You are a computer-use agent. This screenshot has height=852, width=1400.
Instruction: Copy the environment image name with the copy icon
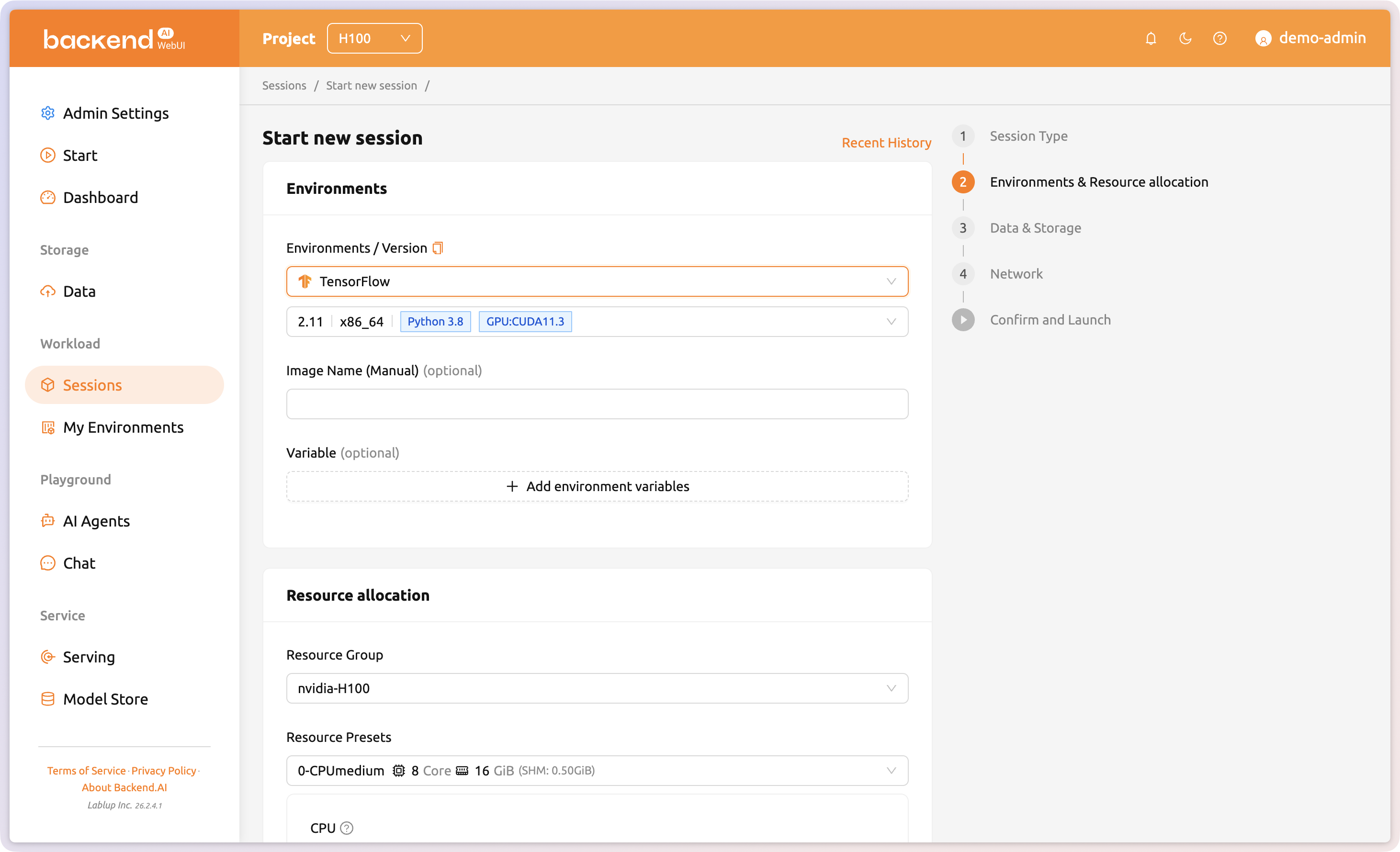(x=438, y=248)
